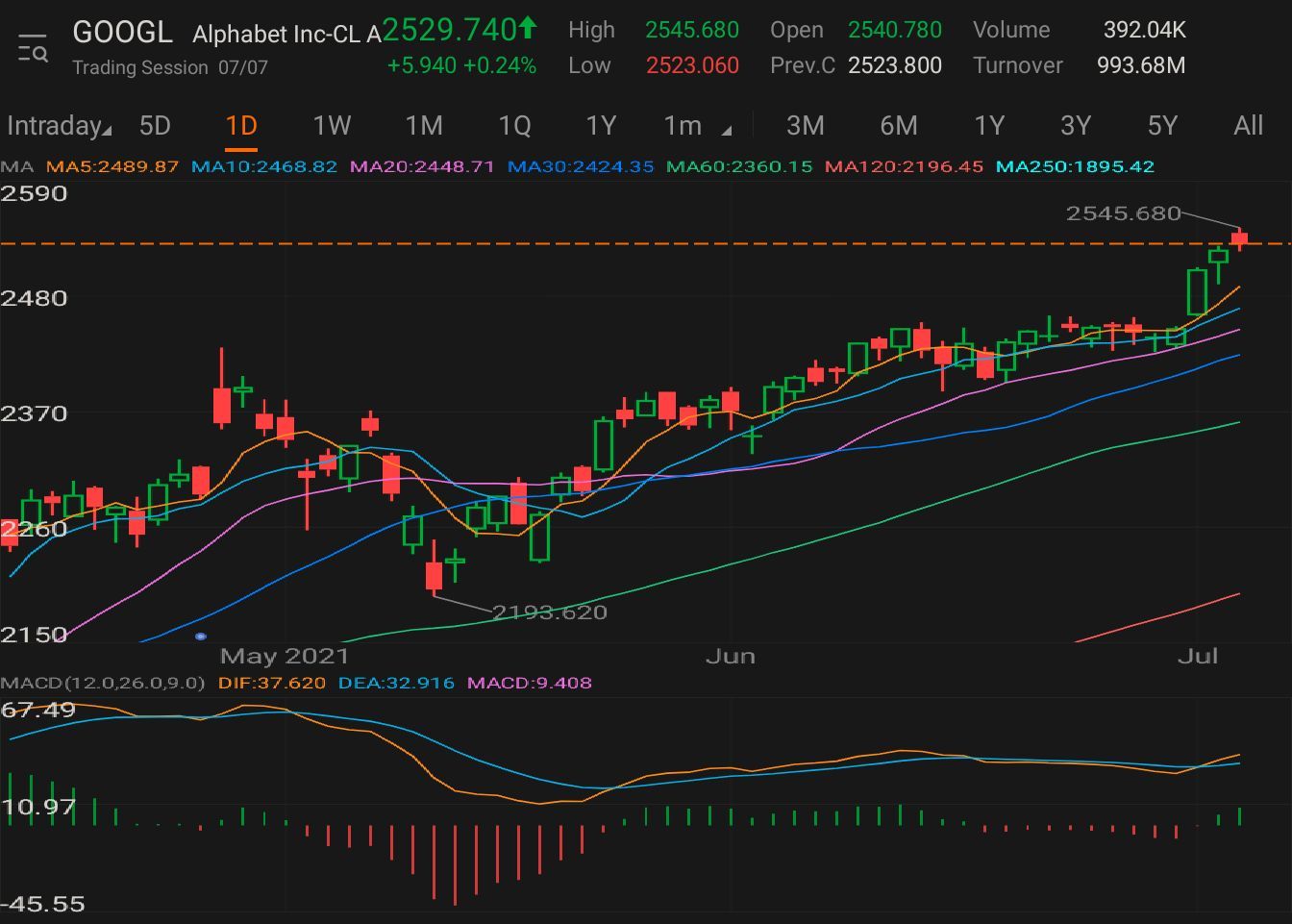Click the Low value 2523.060
1292x924 pixels.
point(692,65)
